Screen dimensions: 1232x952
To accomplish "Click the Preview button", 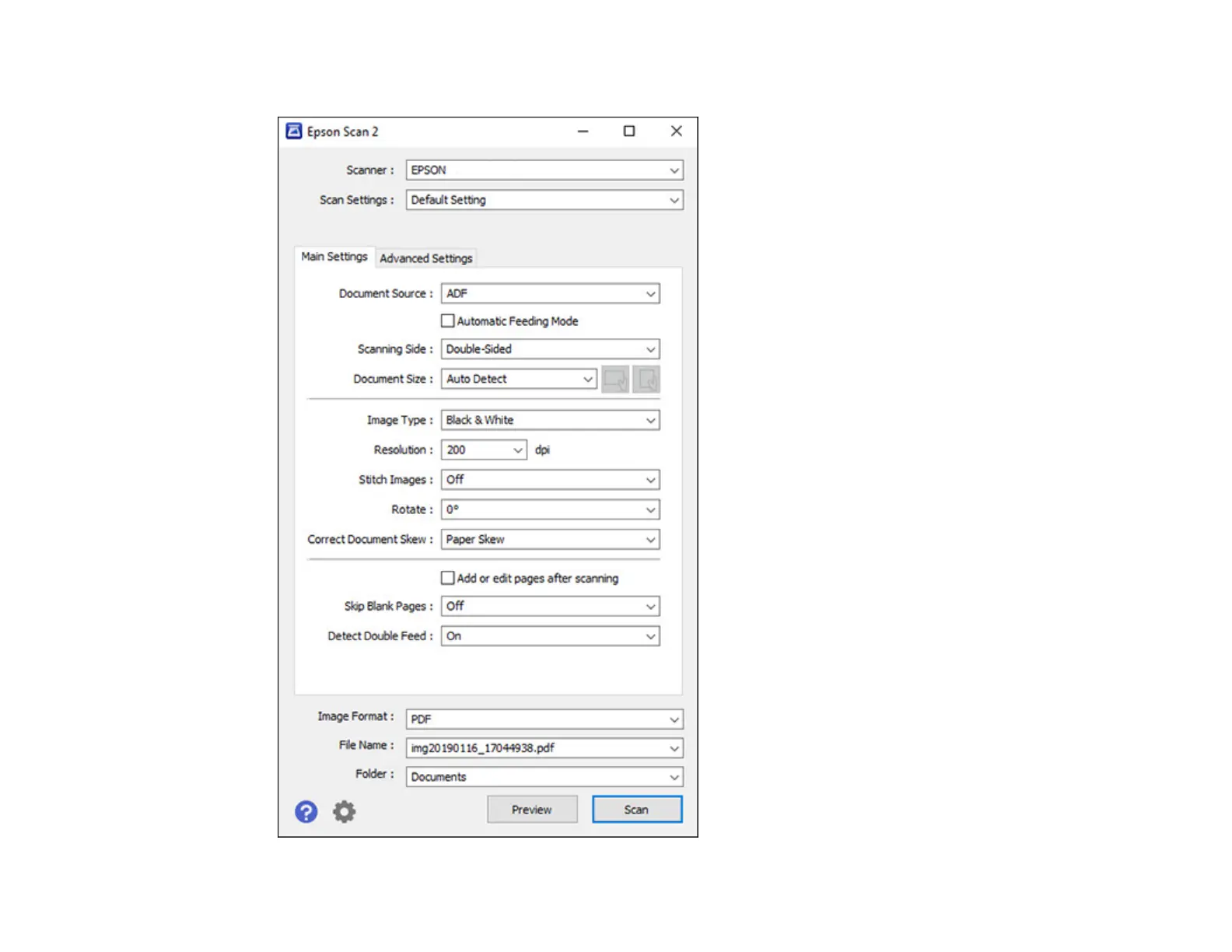I will 532,810.
